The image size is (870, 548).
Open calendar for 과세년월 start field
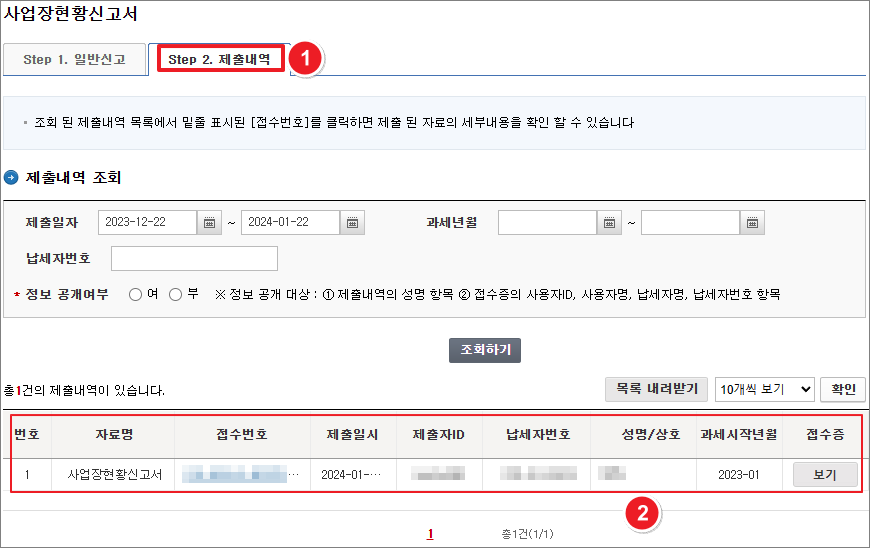pos(610,223)
